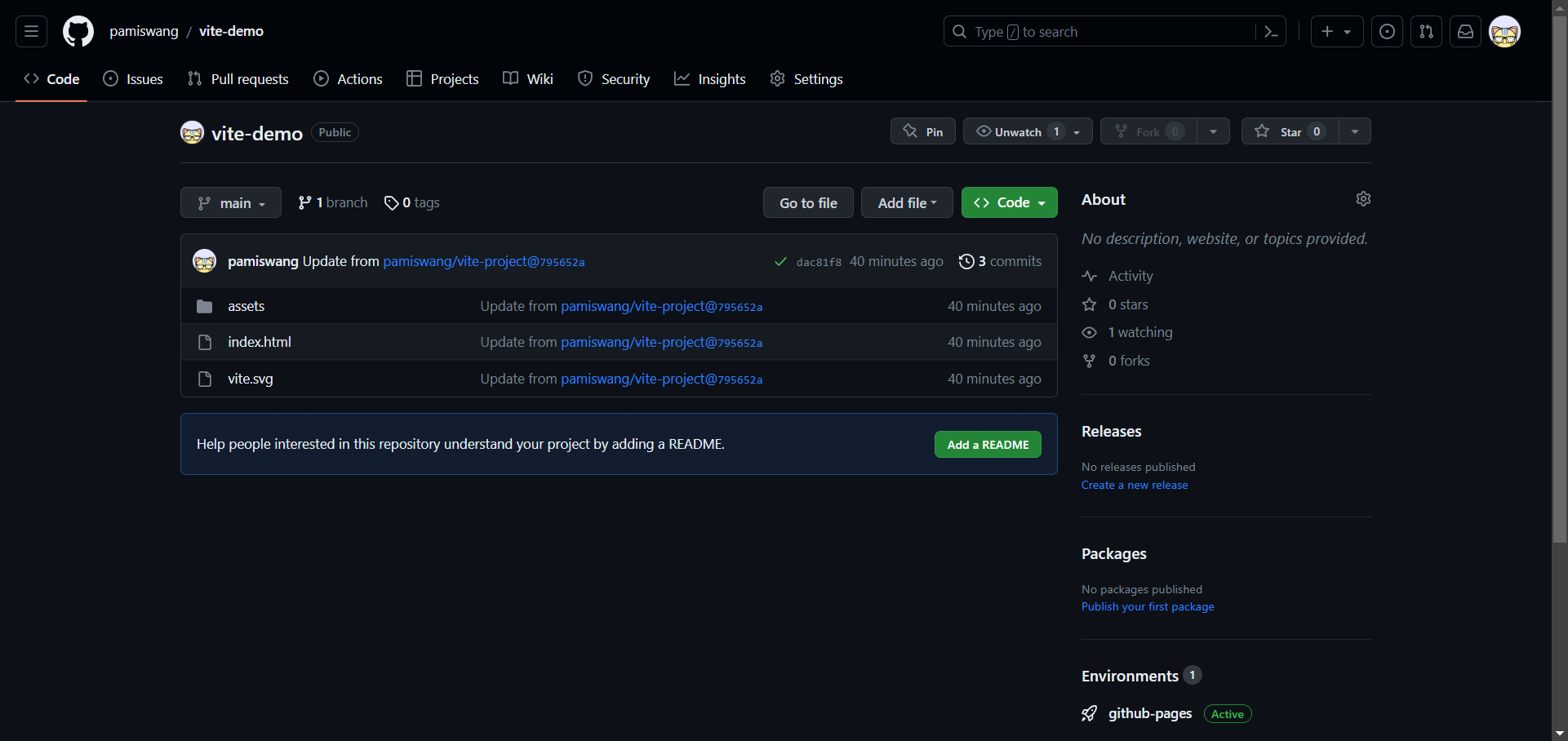Open commit hash dac81f8
This screenshot has width=1568, height=741.
point(819,262)
